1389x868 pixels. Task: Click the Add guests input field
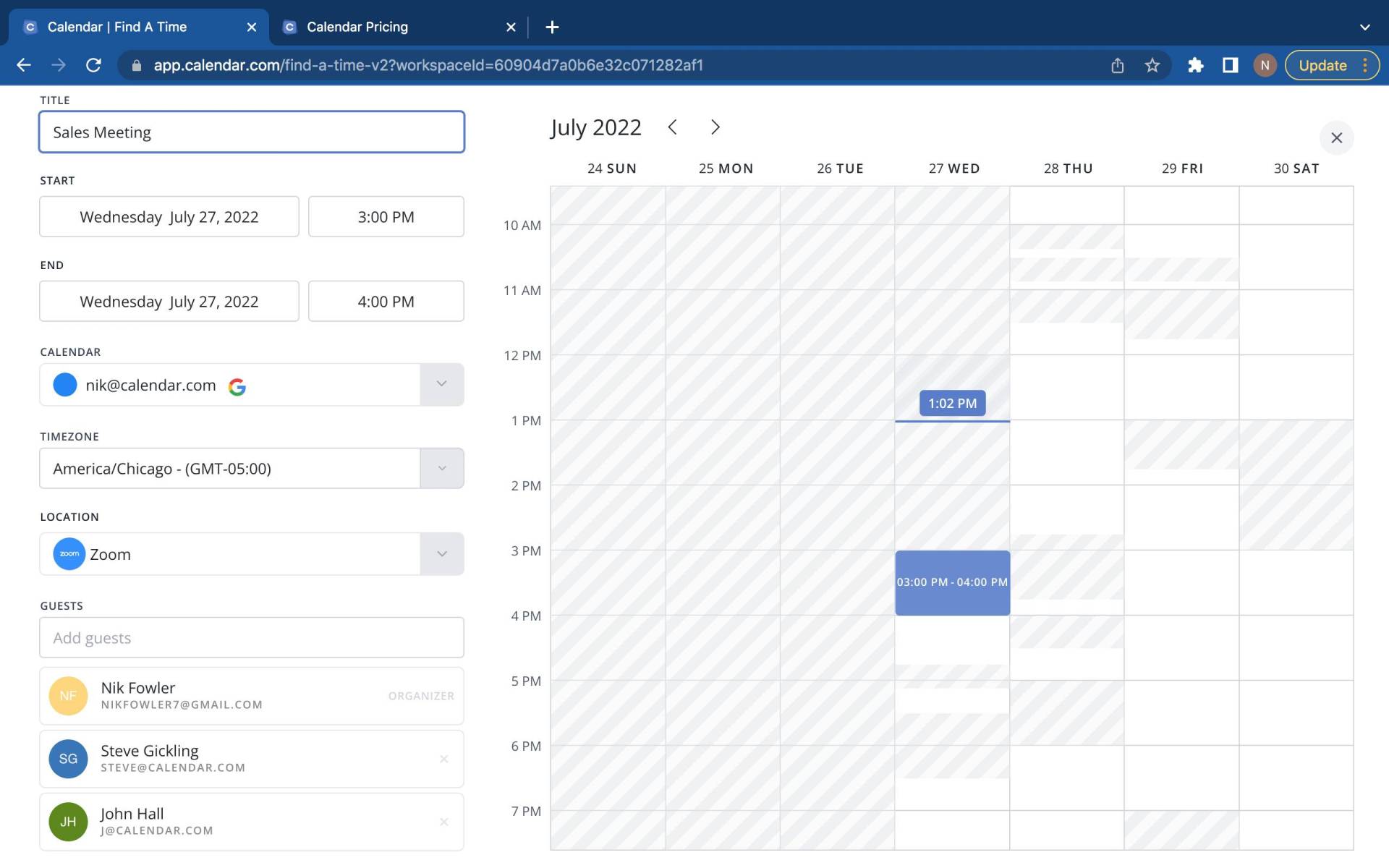pos(251,637)
